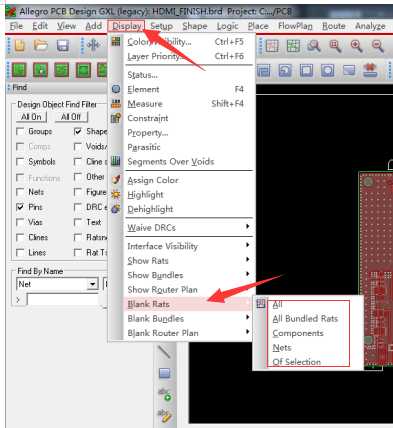Expand the Interface Visibility submenu

tap(248, 245)
